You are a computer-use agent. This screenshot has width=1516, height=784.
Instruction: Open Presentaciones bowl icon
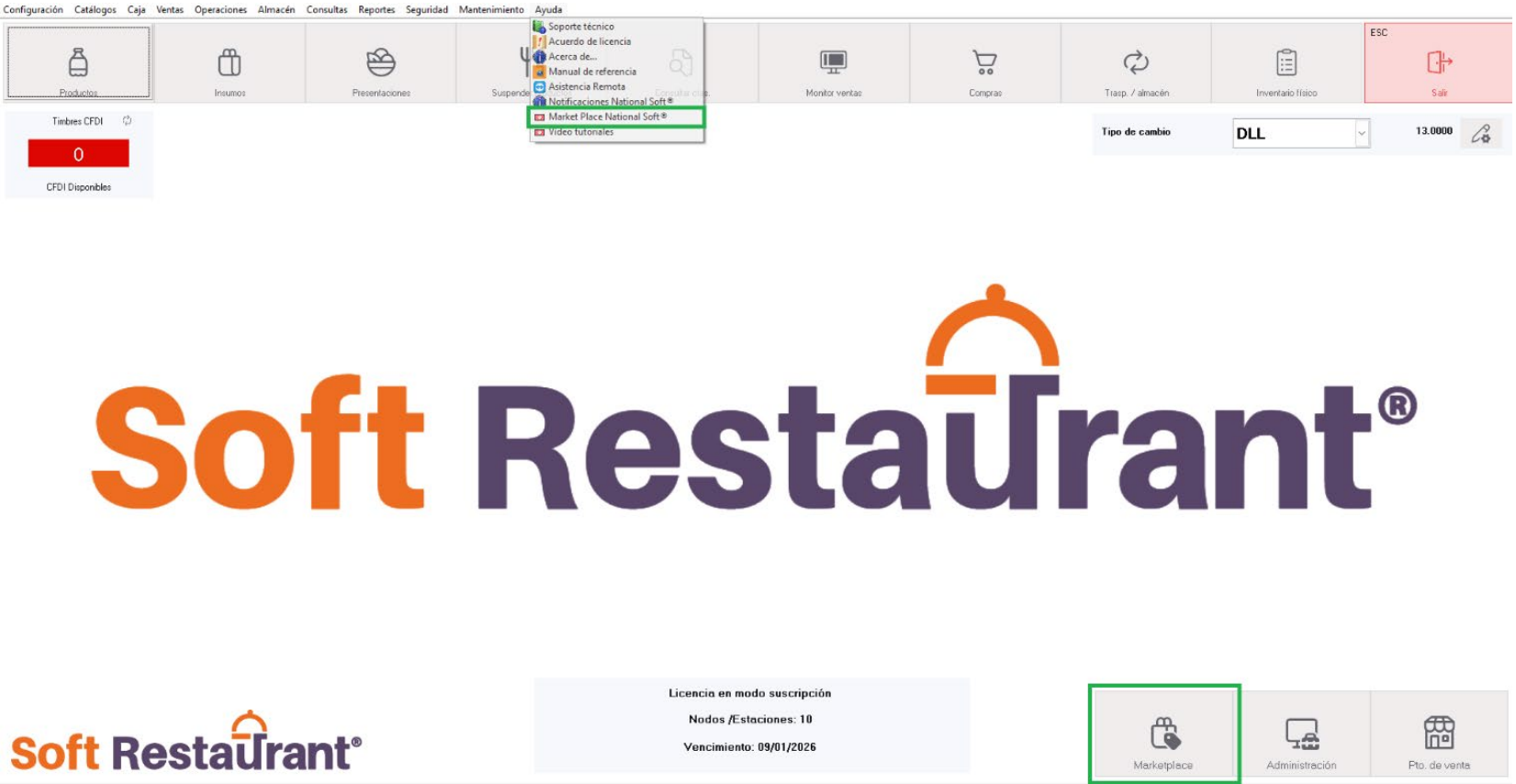[x=381, y=62]
